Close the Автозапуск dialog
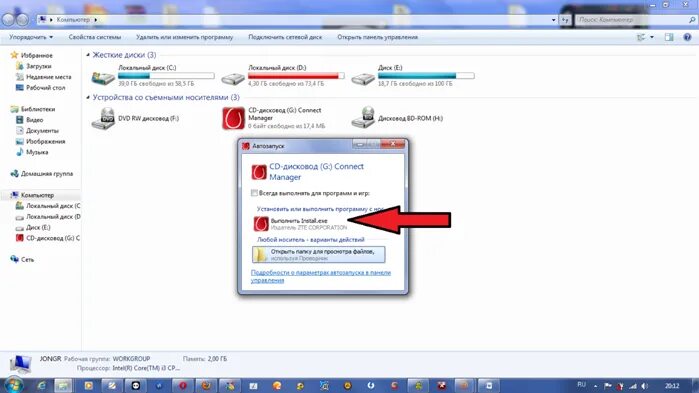This screenshot has height=393, width=699. (x=392, y=144)
